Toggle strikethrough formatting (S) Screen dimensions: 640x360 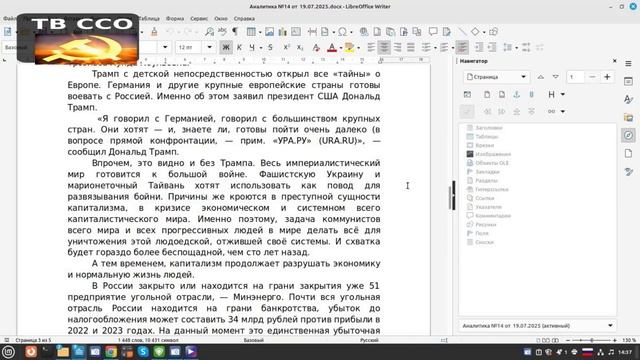click(x=270, y=47)
